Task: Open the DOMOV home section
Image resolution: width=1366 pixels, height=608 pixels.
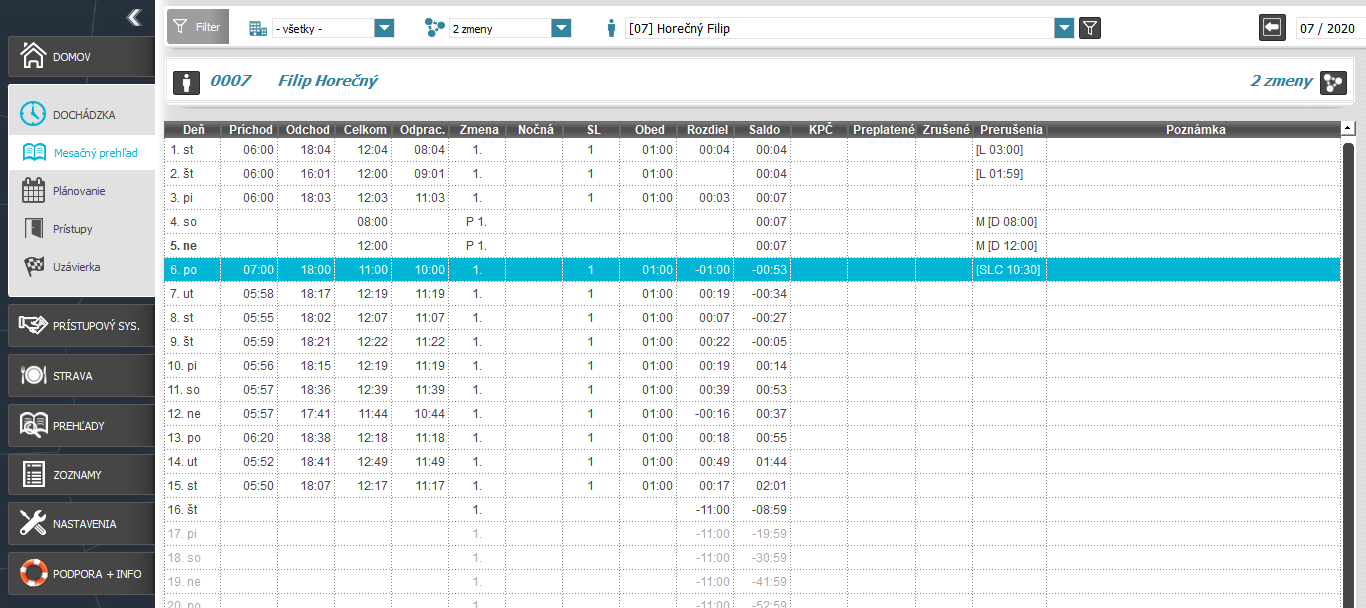Action: pyautogui.click(x=83, y=57)
